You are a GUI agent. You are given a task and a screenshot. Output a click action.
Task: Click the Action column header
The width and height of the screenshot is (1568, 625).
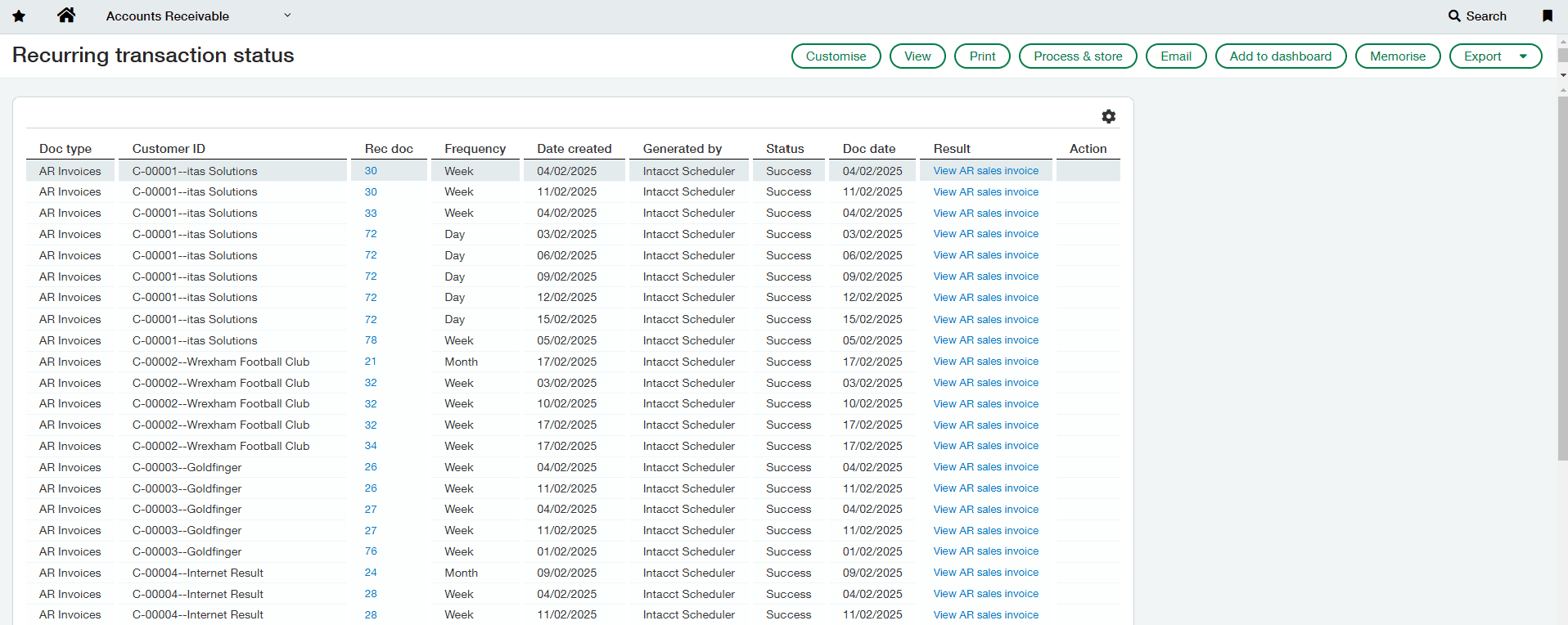[x=1088, y=149]
